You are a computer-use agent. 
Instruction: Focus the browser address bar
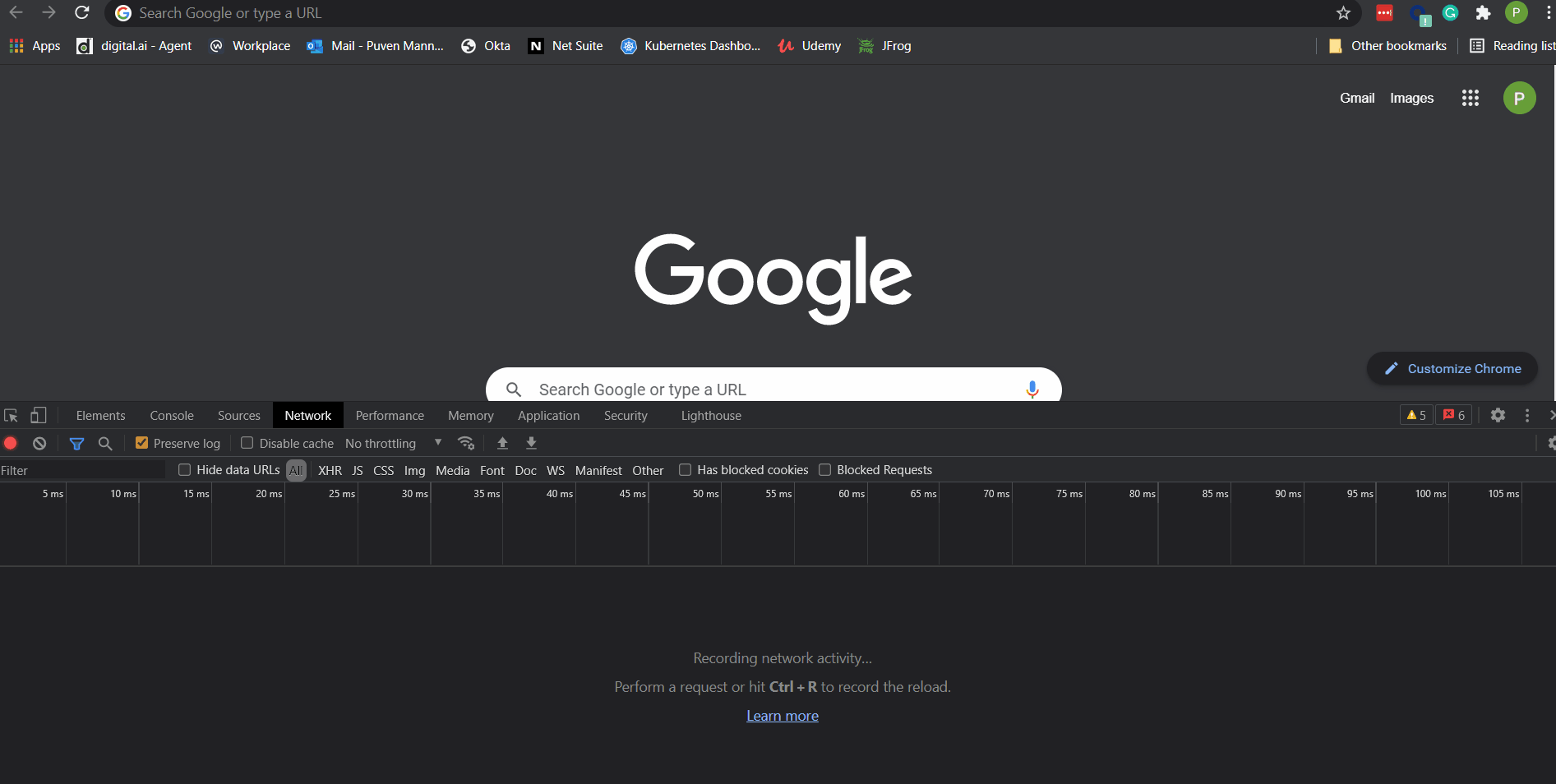click(732, 13)
